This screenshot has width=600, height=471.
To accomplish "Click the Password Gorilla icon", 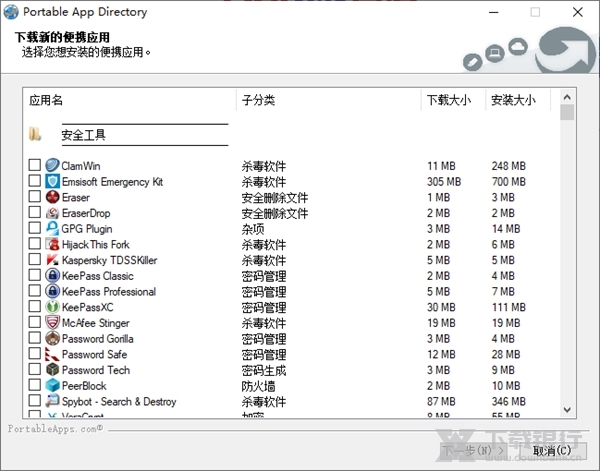I will tap(52, 338).
